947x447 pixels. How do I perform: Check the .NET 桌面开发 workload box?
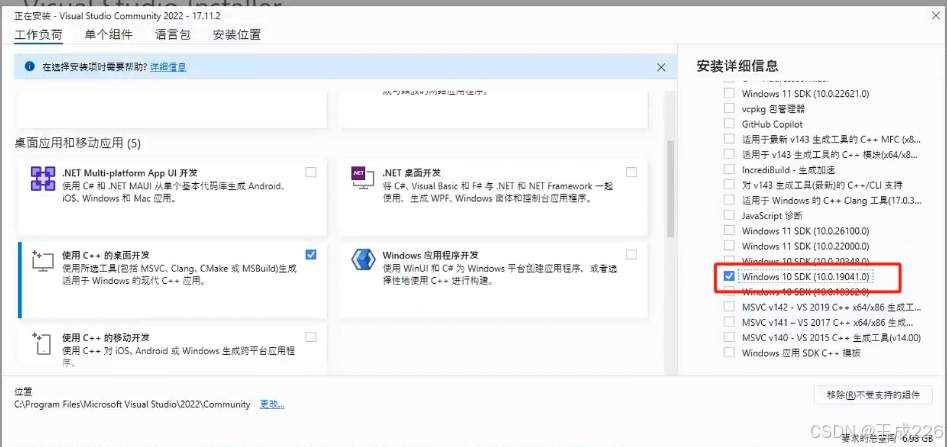point(631,172)
